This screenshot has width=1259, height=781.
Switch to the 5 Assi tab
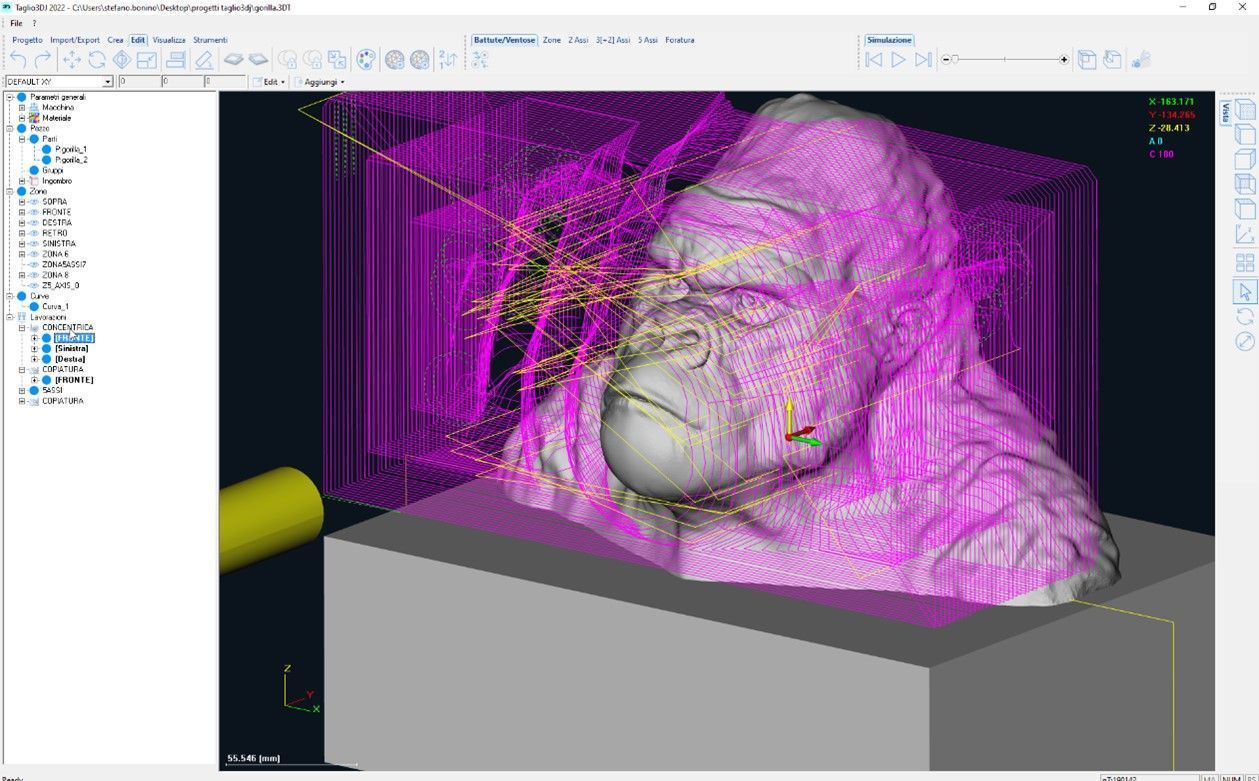648,40
